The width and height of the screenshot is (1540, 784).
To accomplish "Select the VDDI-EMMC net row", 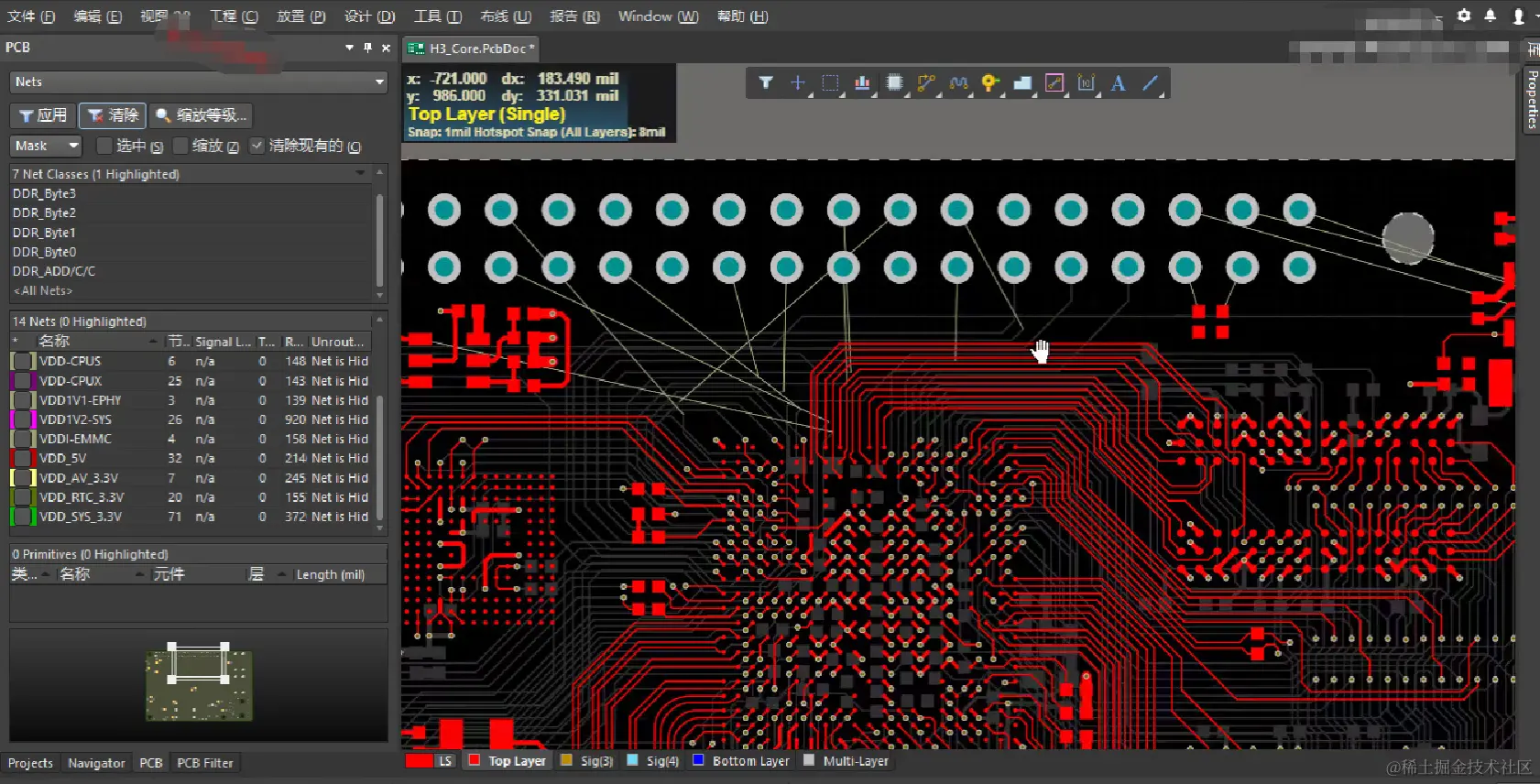I will (191, 439).
